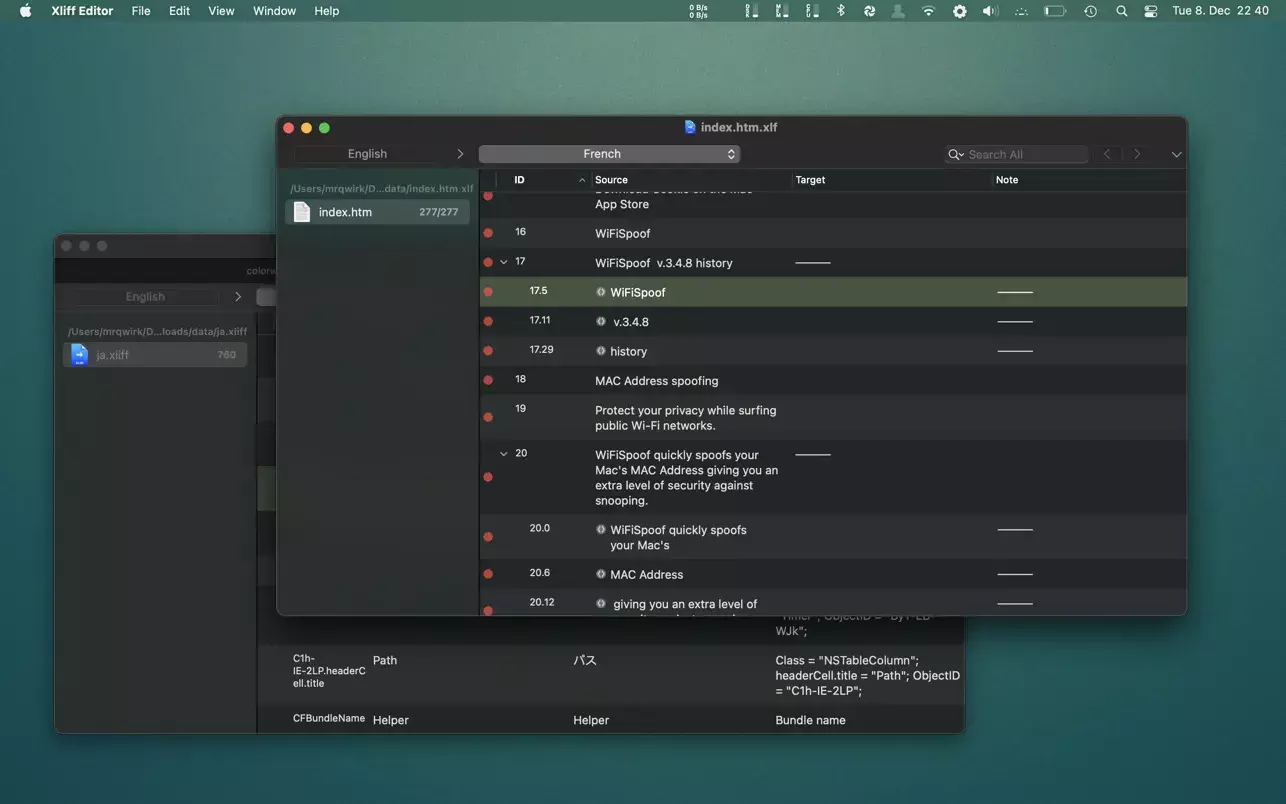
Task: Toggle red status indicator for row 17.11
Action: coord(488,322)
